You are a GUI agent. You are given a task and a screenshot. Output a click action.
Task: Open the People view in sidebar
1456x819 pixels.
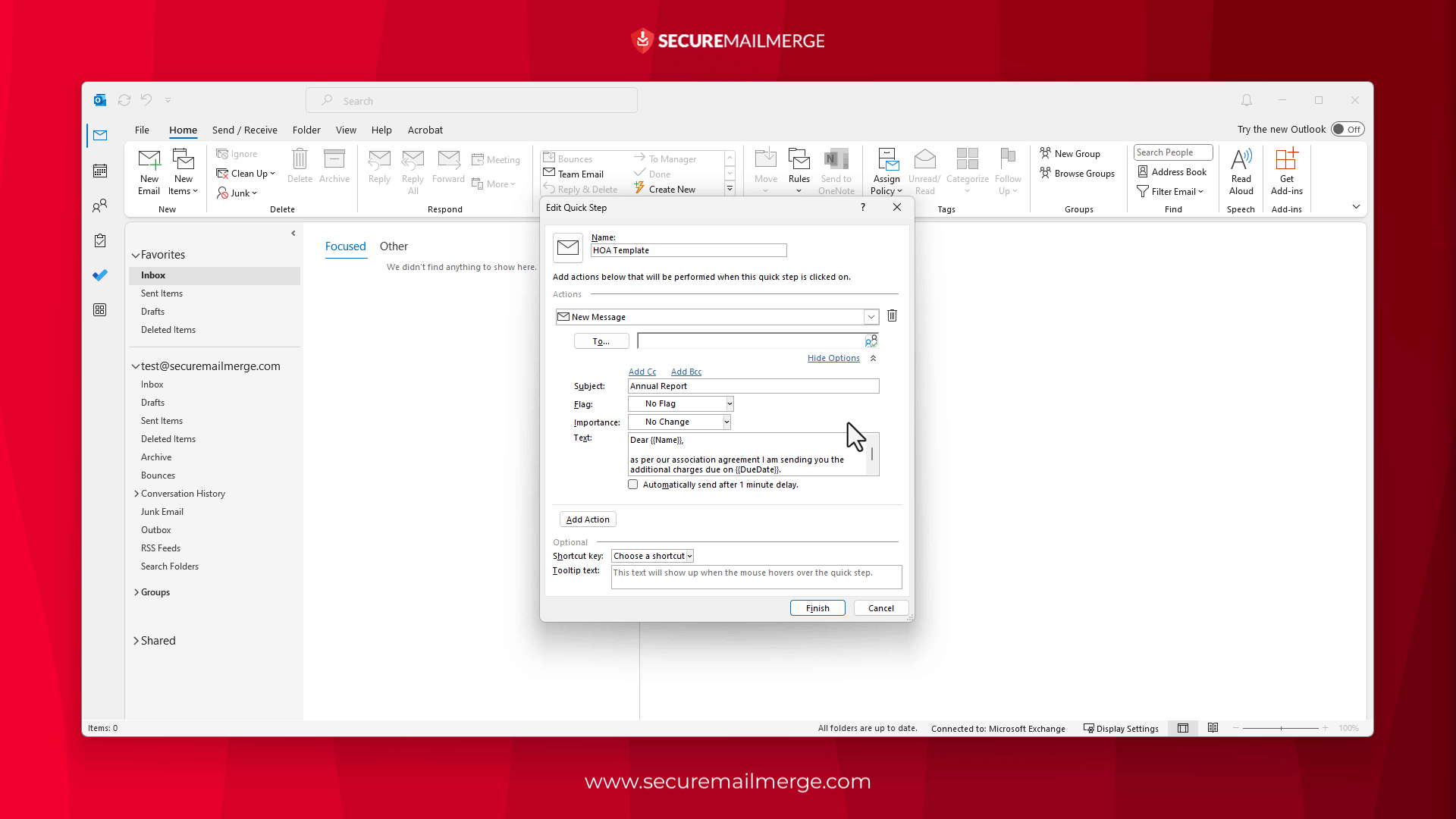point(100,206)
